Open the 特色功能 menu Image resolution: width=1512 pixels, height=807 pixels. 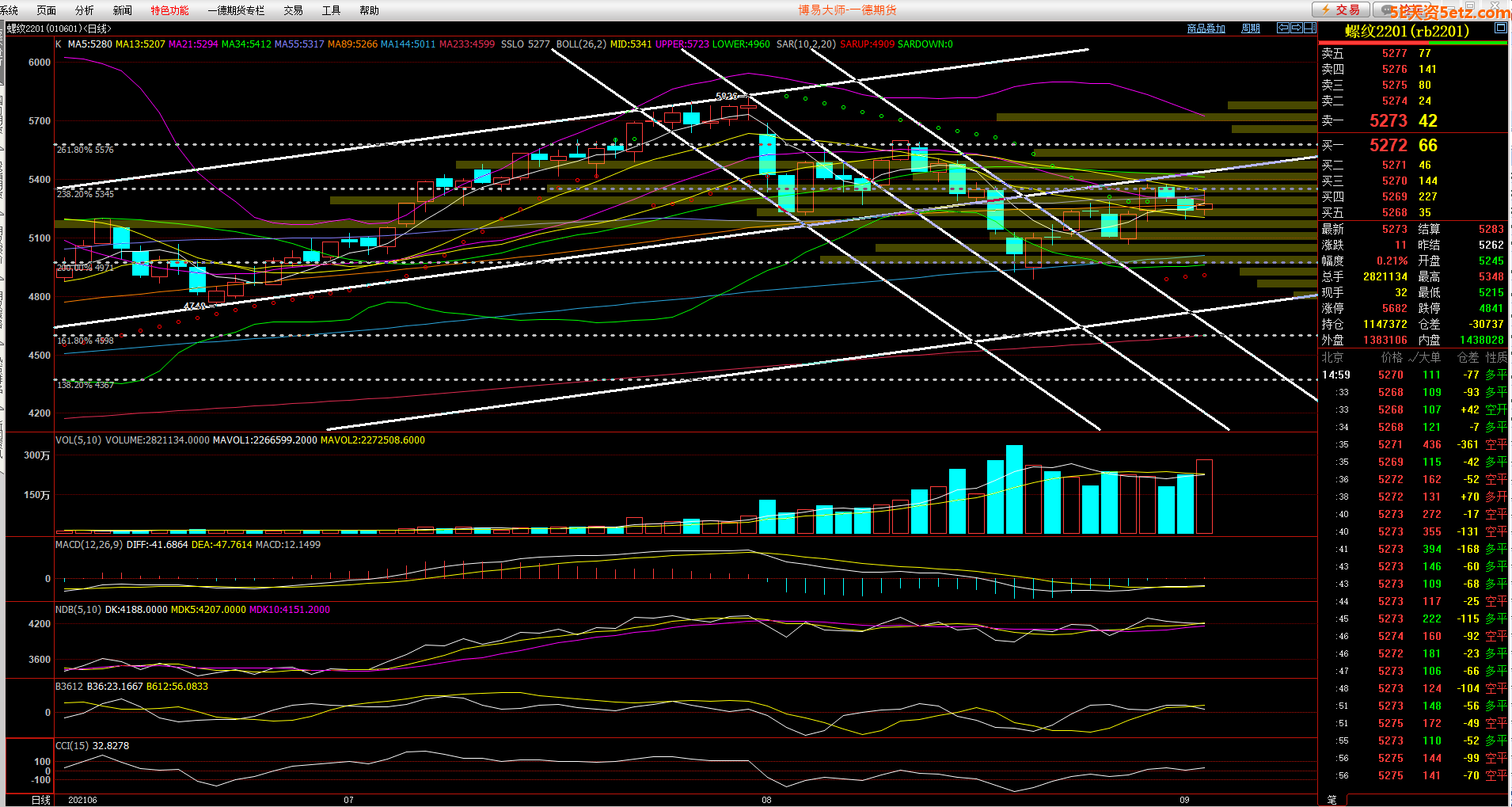pos(169,10)
